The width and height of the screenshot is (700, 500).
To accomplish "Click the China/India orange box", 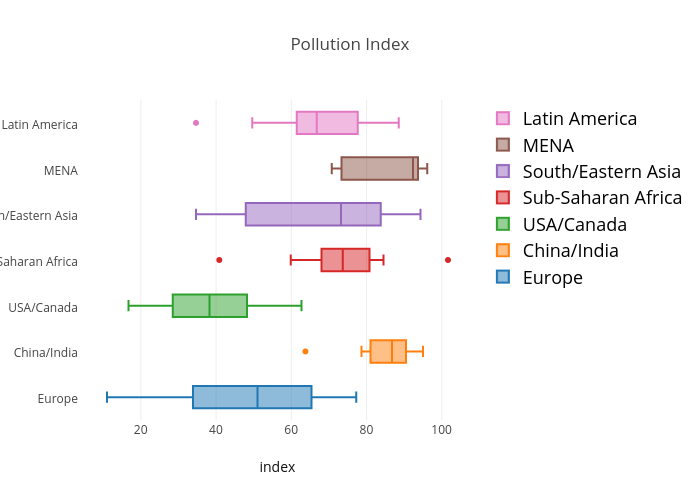I will pos(388,352).
